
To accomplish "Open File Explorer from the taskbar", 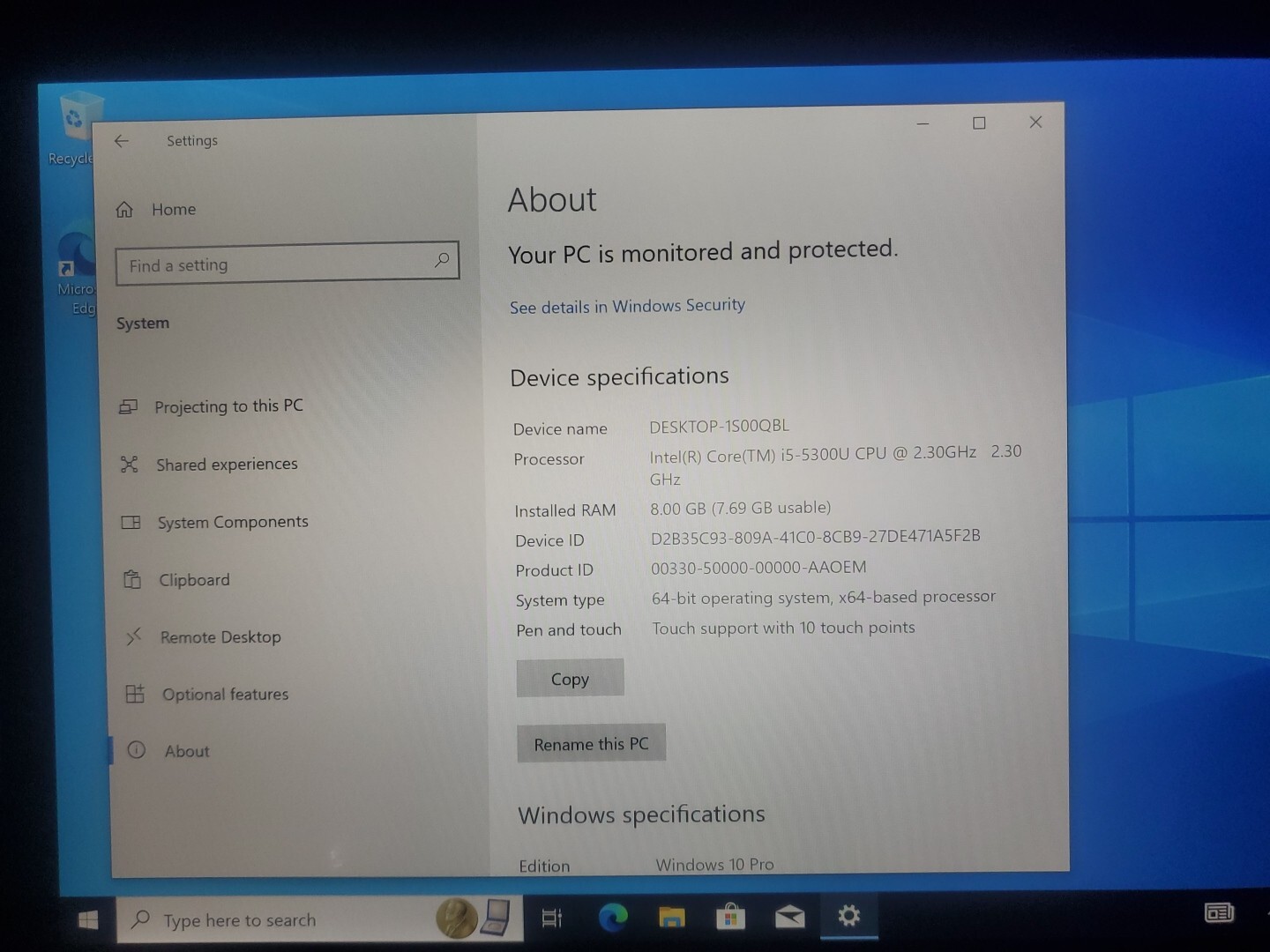I will tap(672, 918).
